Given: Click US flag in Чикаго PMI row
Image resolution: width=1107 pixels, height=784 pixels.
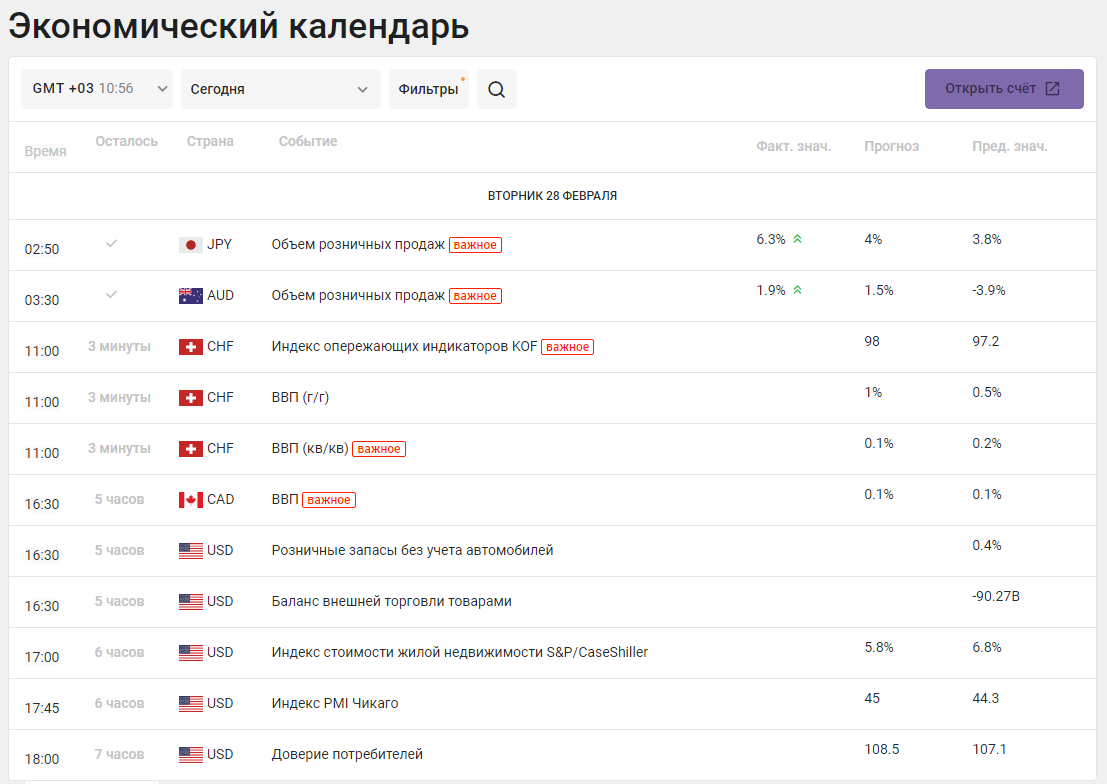Looking at the screenshot, I should point(191,703).
